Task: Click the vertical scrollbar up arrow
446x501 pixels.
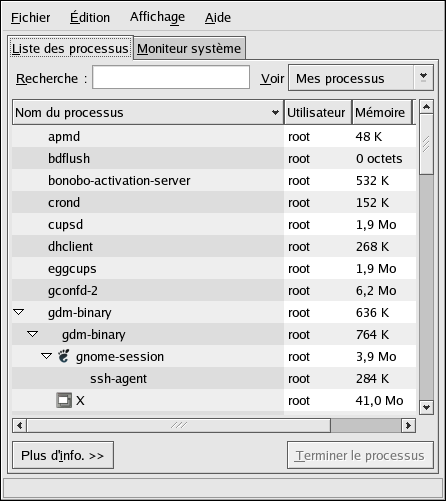Action: click(x=426, y=107)
